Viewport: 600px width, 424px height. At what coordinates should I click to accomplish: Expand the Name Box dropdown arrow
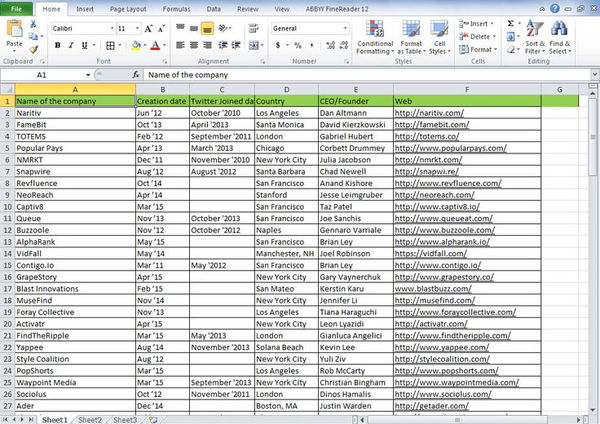[88, 75]
